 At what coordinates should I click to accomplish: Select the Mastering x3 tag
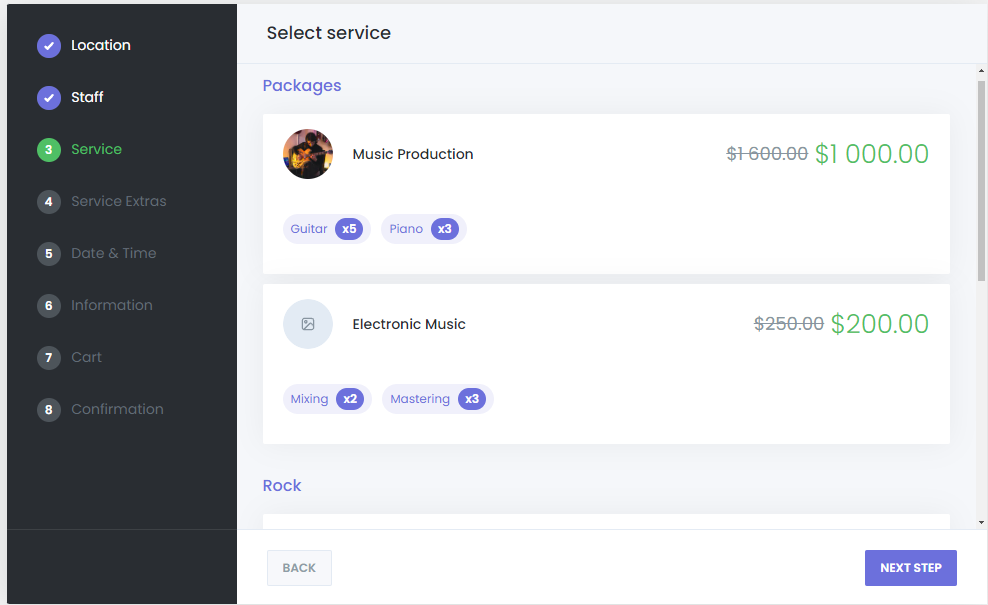point(437,398)
